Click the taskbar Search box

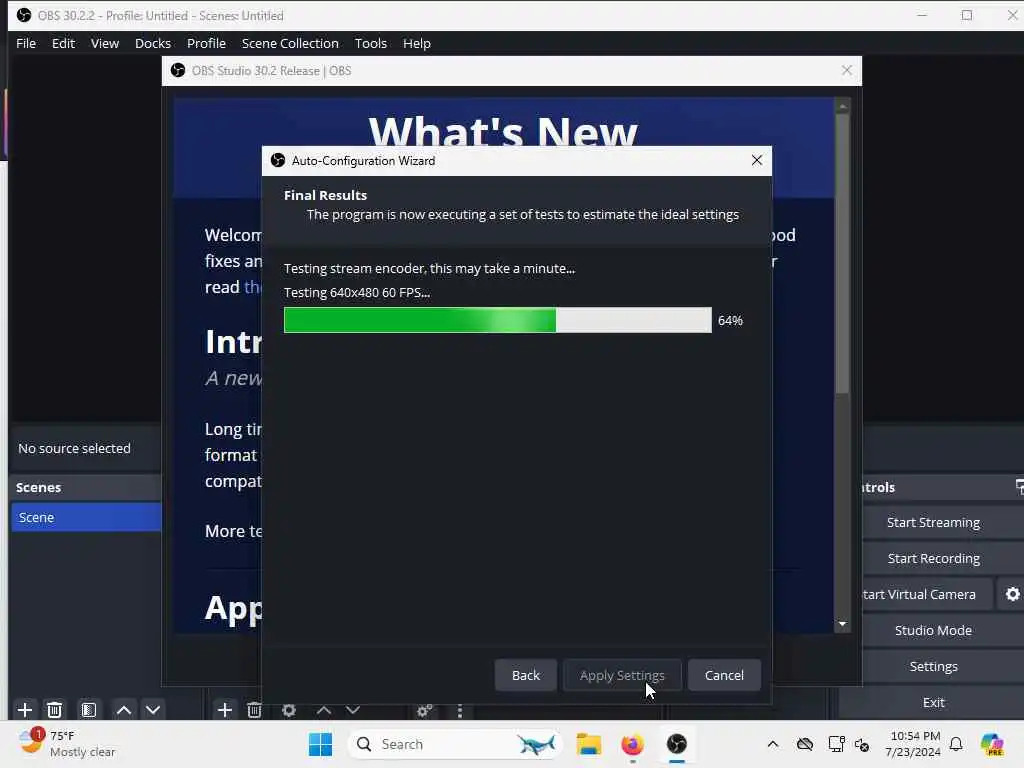coord(455,744)
